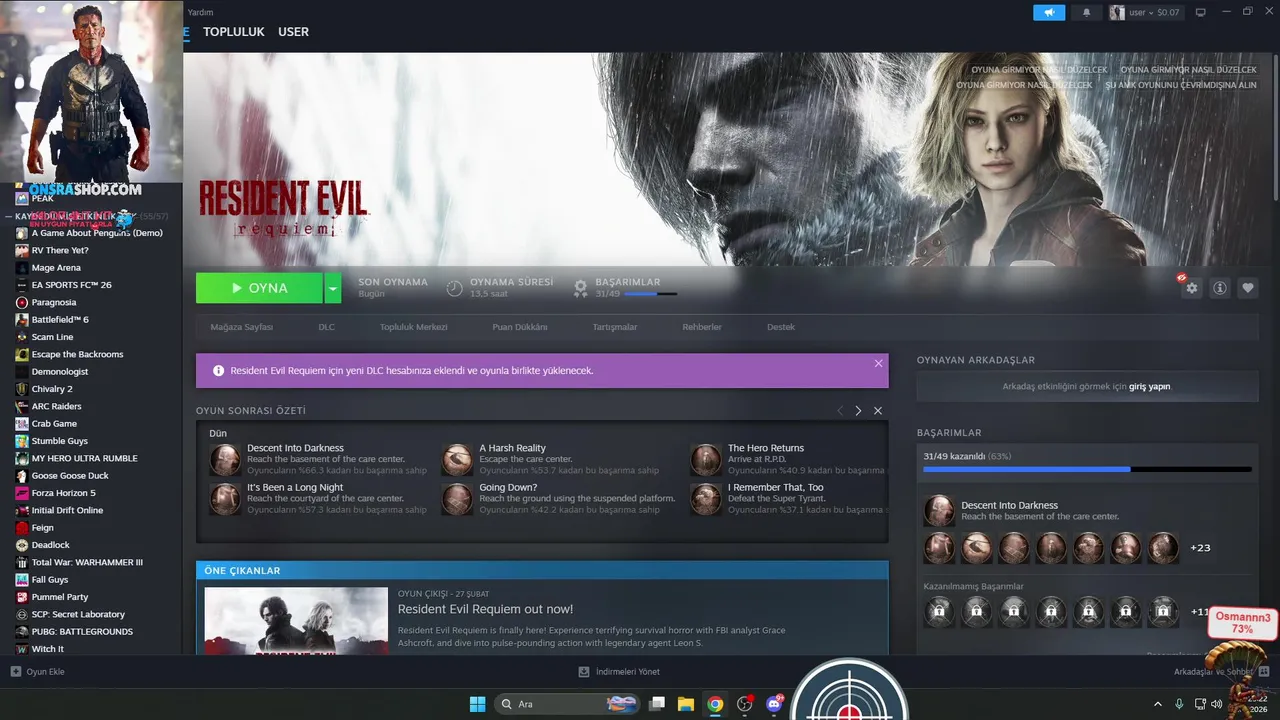The image size is (1280, 720).
Task: Select ARC Raiders in the library
Action: tap(56, 406)
